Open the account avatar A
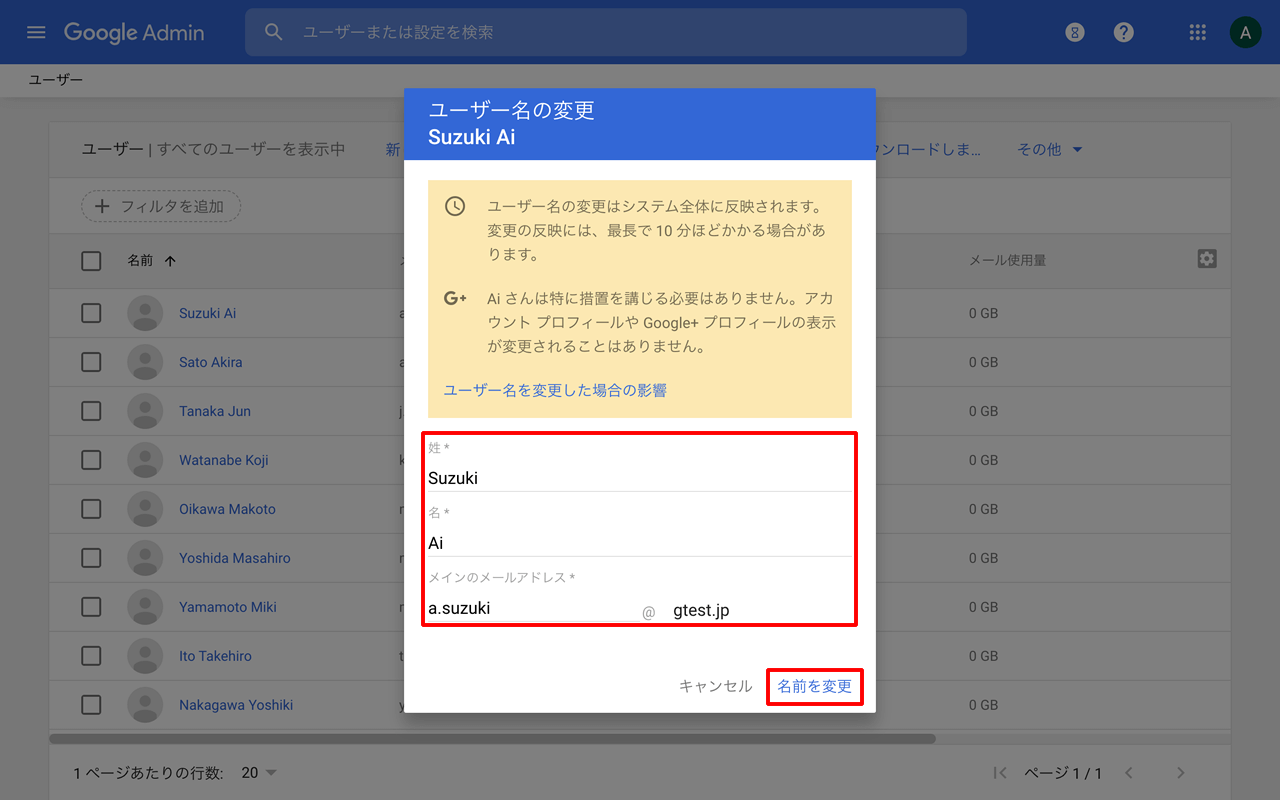Viewport: 1280px width, 800px height. 1245,32
